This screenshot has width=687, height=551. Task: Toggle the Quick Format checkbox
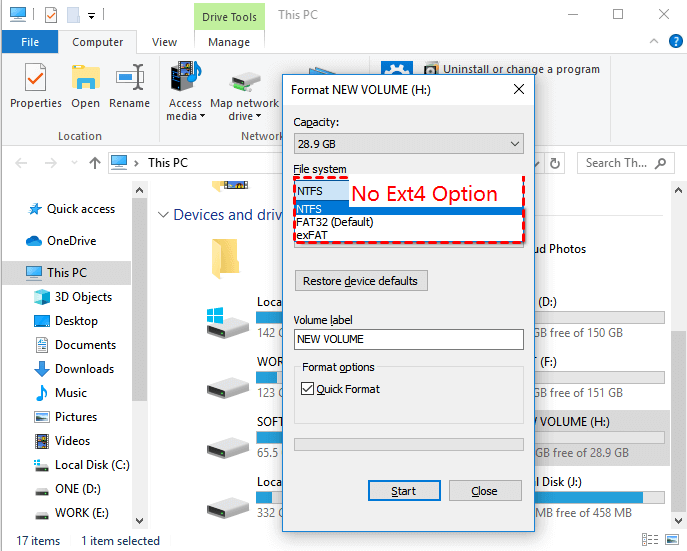tap(307, 389)
